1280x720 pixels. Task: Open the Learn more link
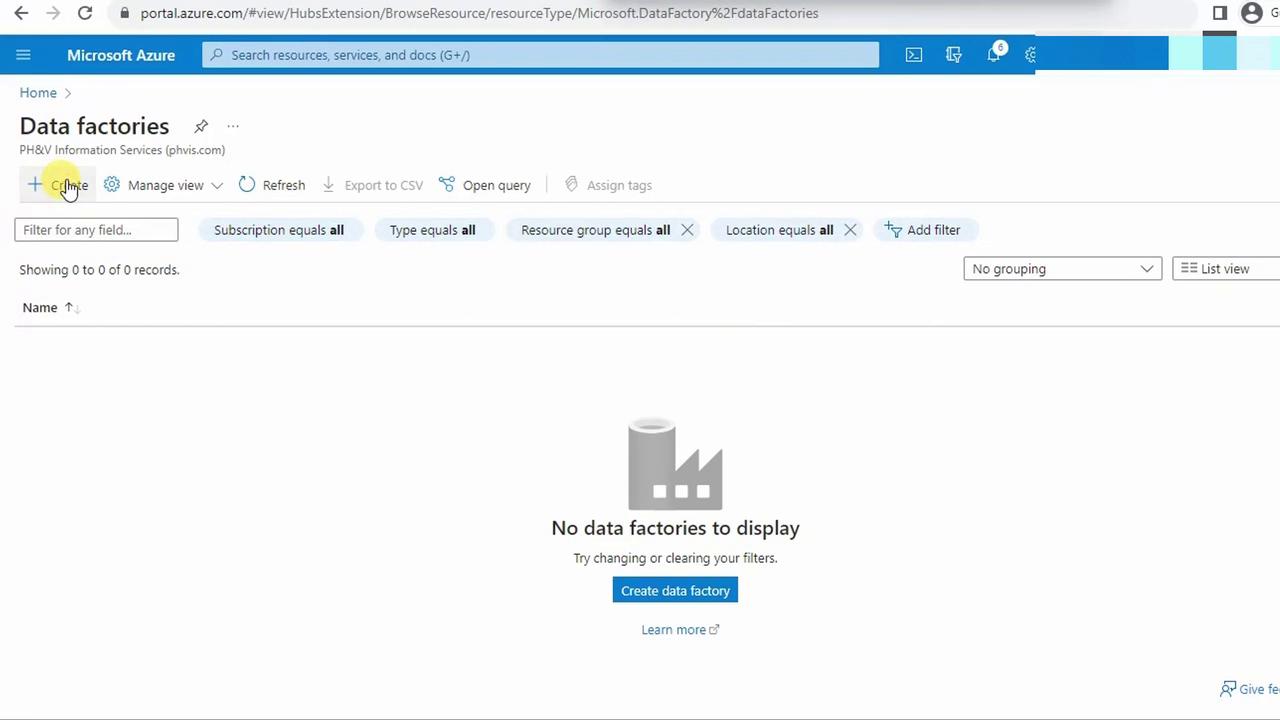pyautogui.click(x=680, y=630)
